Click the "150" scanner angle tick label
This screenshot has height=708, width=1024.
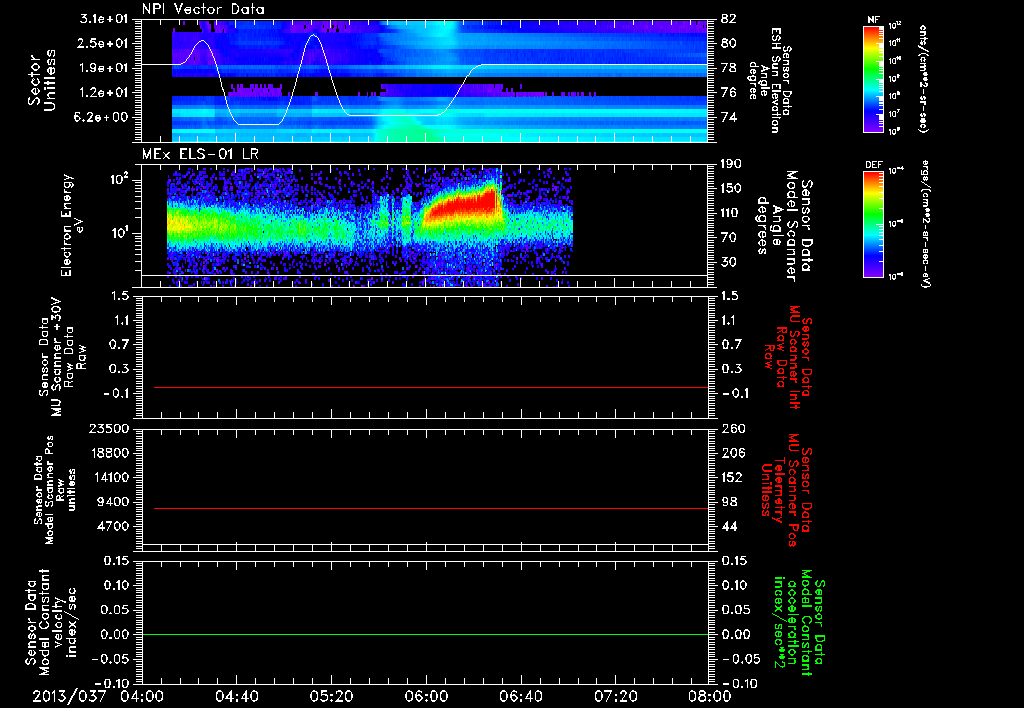click(x=732, y=189)
